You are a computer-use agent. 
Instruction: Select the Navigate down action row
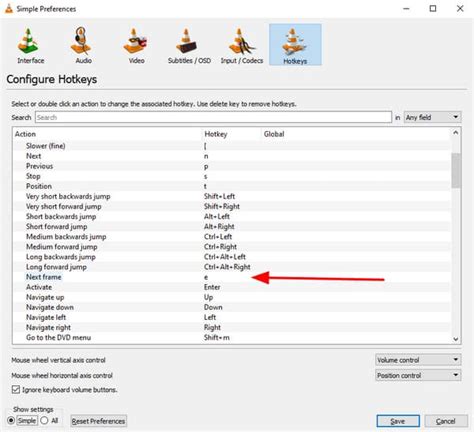(x=232, y=307)
